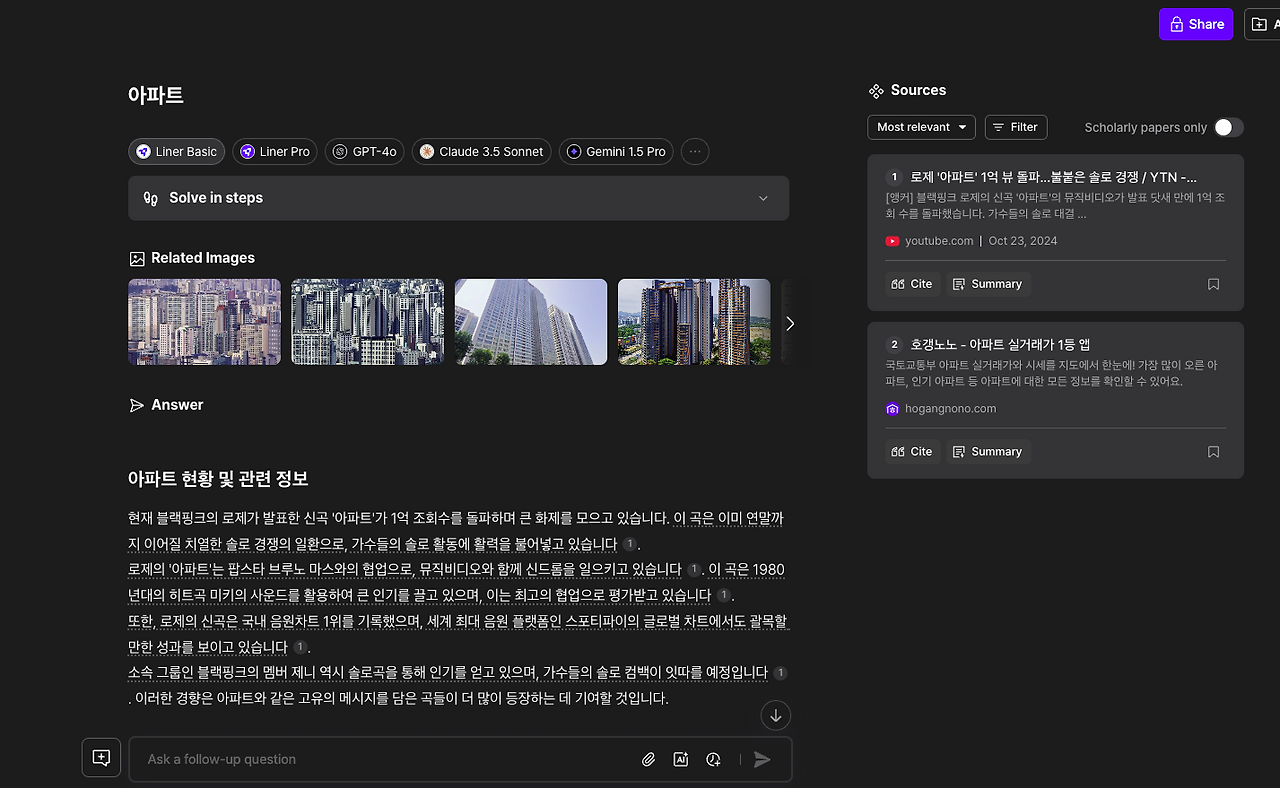This screenshot has width=1280, height=788.
Task: Click the paperclip attach file icon
Action: click(649, 760)
